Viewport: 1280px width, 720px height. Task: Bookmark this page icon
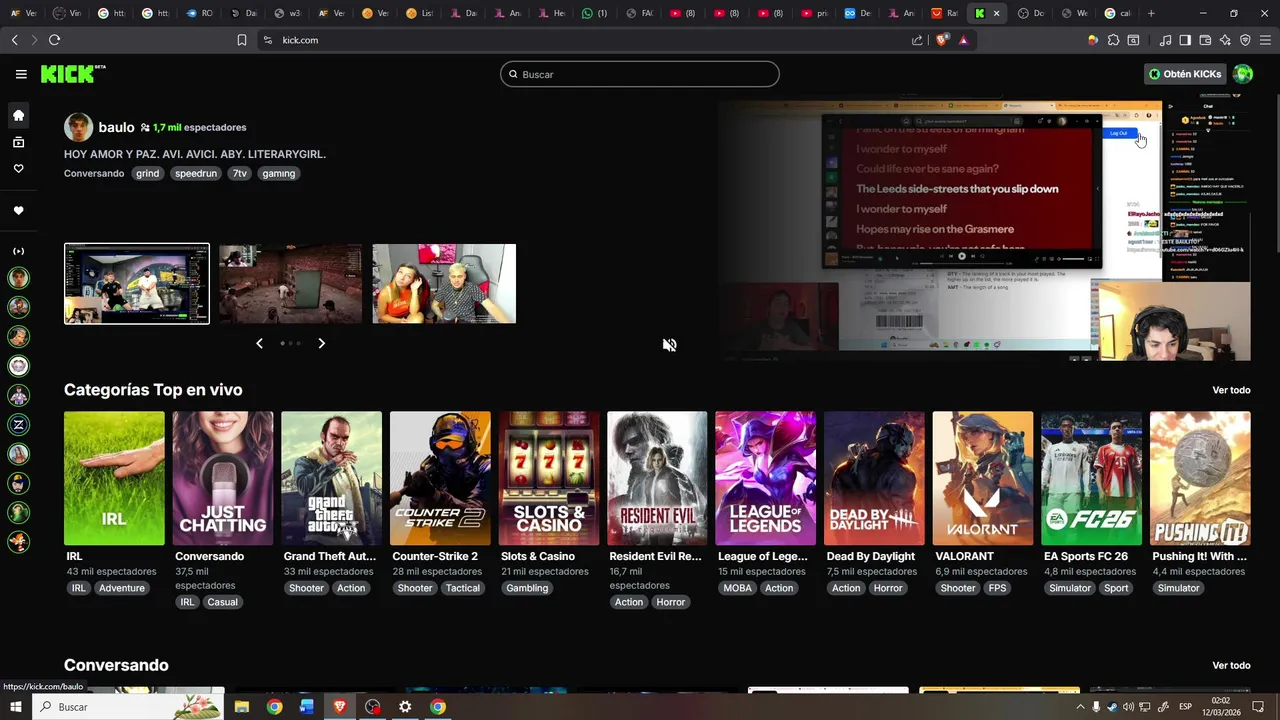241,40
